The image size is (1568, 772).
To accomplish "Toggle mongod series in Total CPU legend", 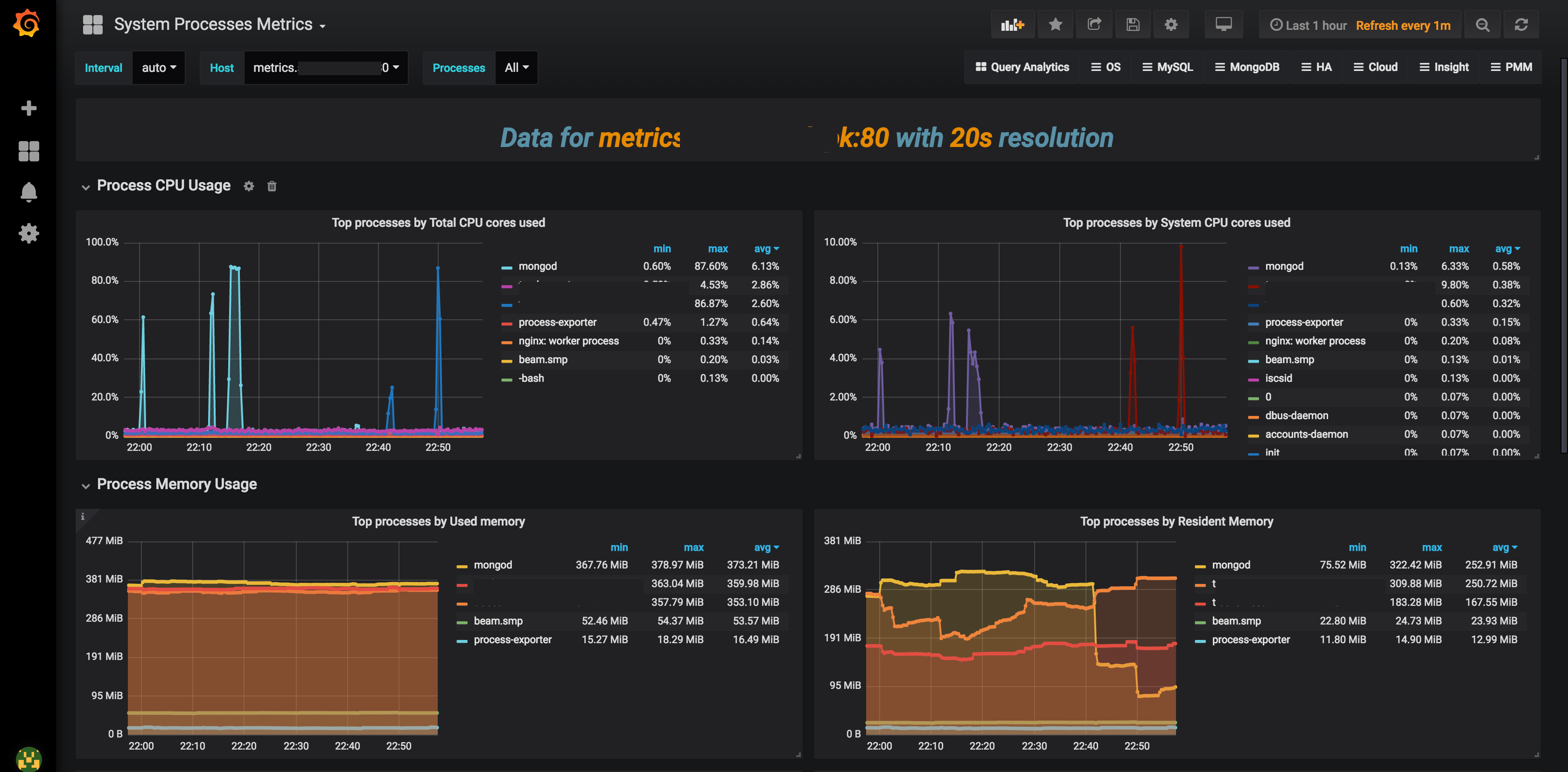I will coord(537,266).
